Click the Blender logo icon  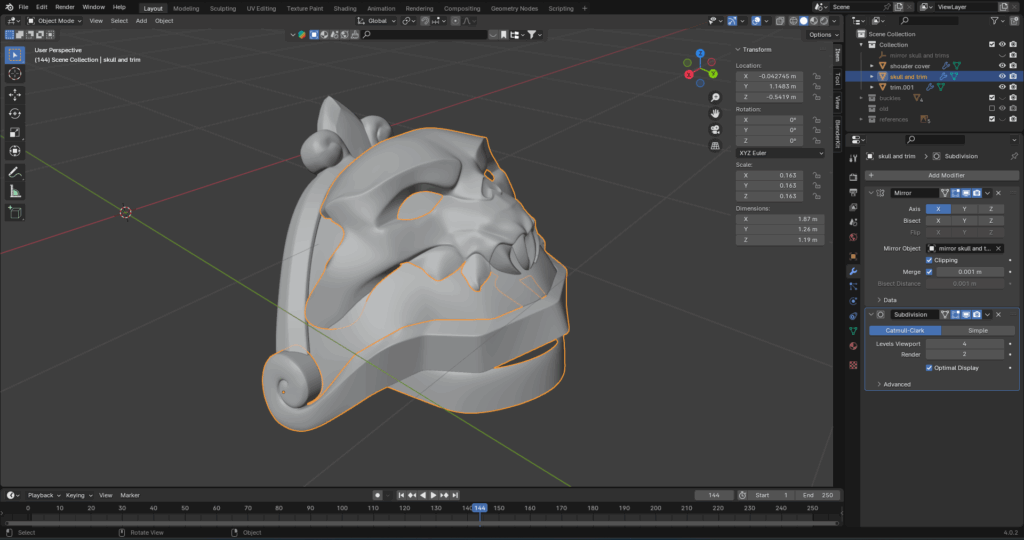[x=8, y=7]
